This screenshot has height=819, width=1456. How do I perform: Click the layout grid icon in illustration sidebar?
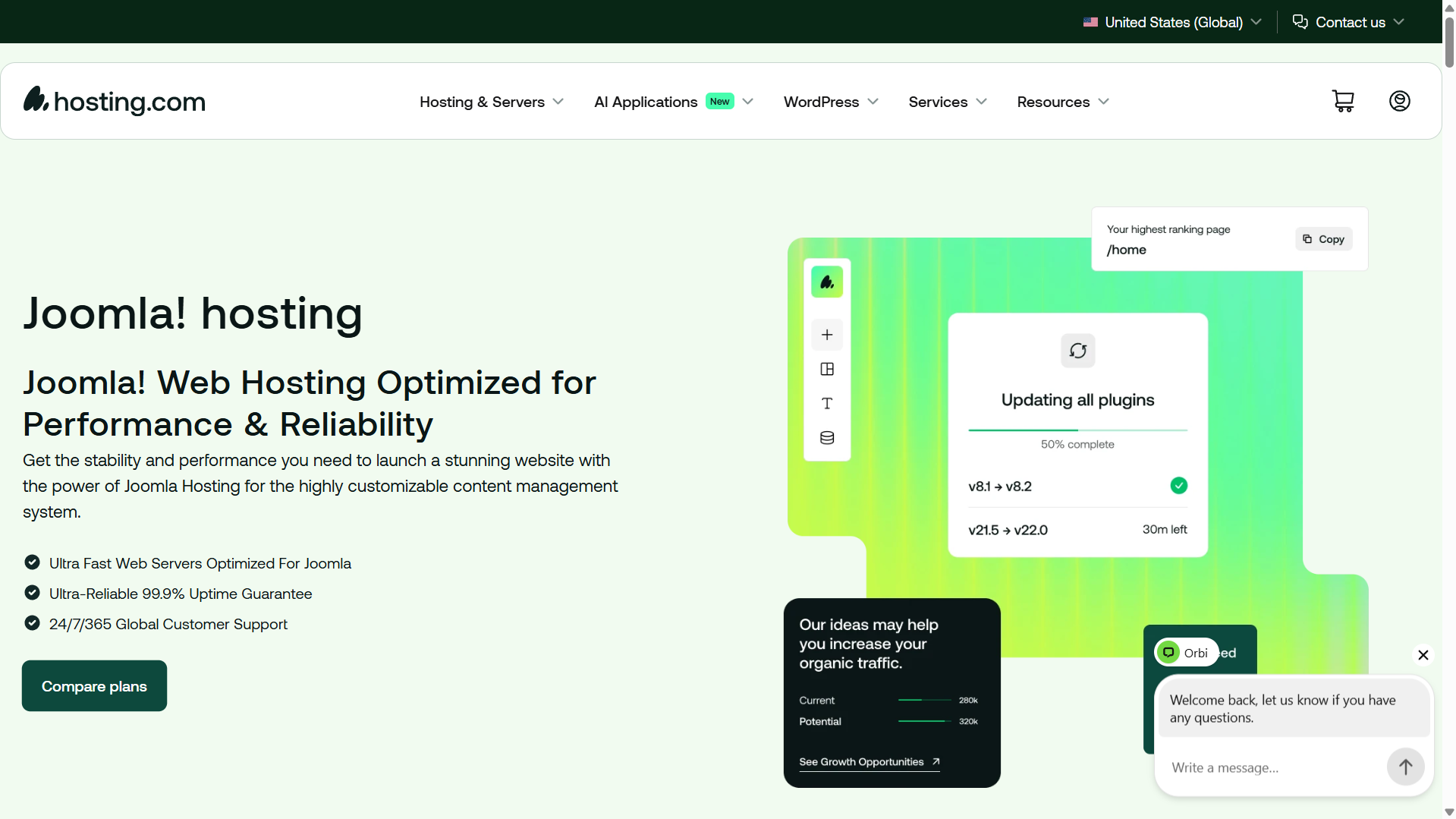point(827,369)
